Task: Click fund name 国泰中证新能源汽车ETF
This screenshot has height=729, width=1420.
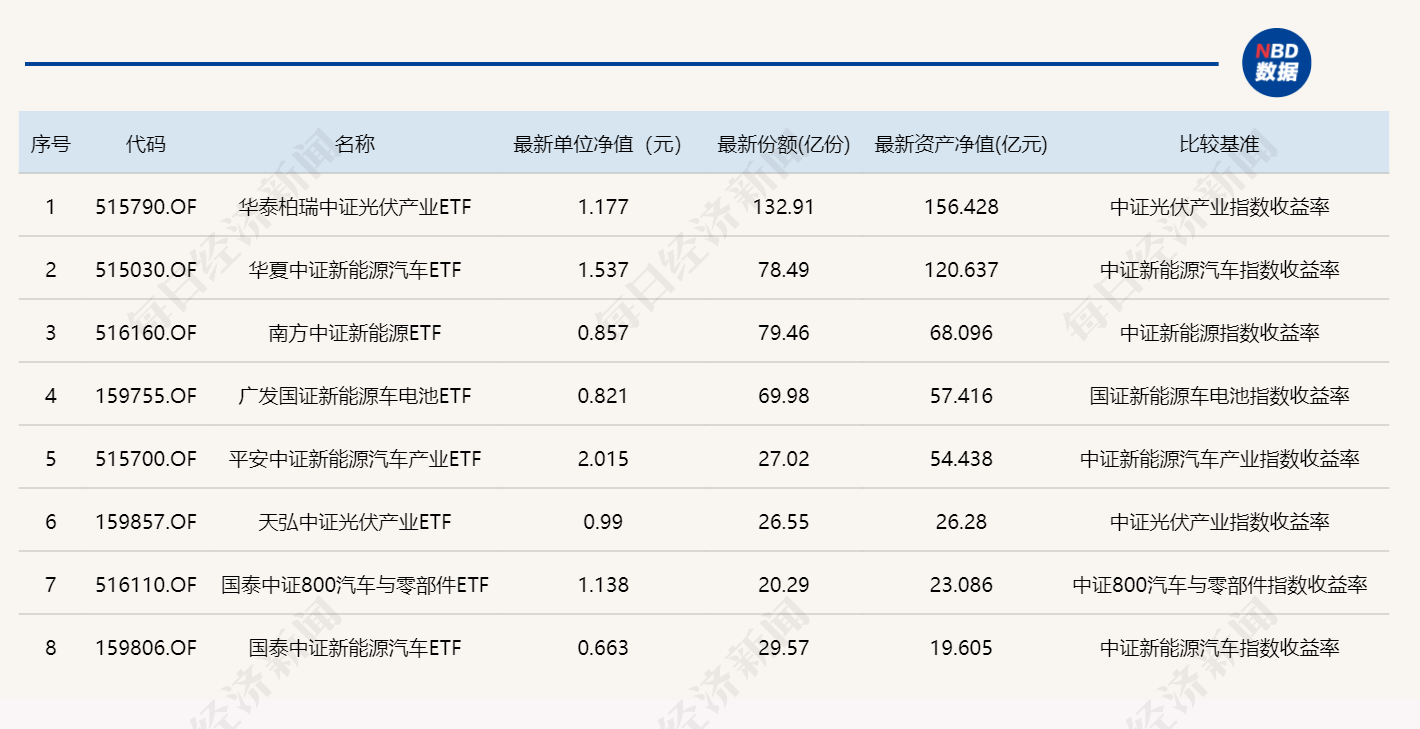Action: (355, 648)
